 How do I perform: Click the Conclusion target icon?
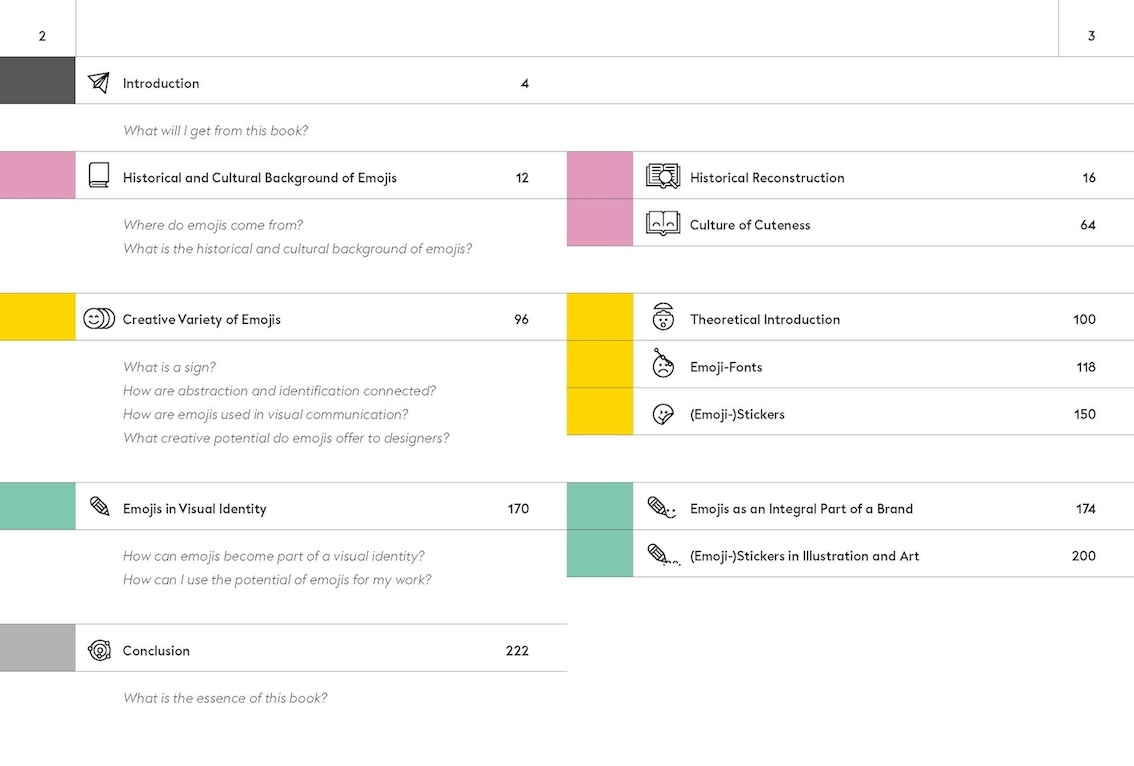click(x=99, y=650)
